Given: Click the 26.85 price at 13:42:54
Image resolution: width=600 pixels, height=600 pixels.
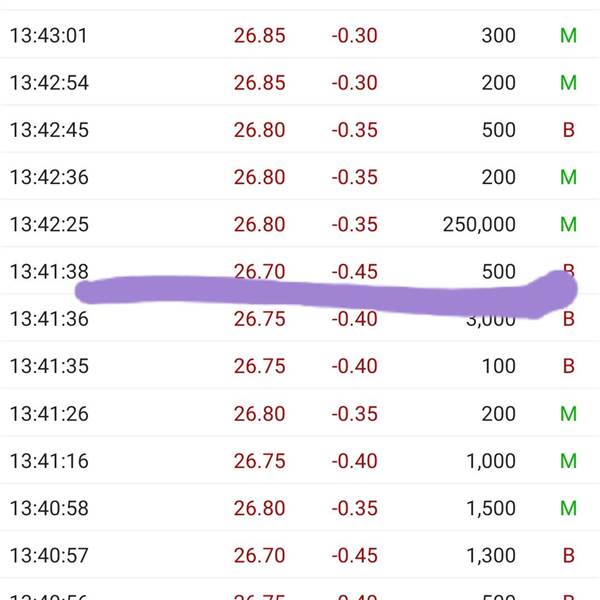Looking at the screenshot, I should click(259, 83).
